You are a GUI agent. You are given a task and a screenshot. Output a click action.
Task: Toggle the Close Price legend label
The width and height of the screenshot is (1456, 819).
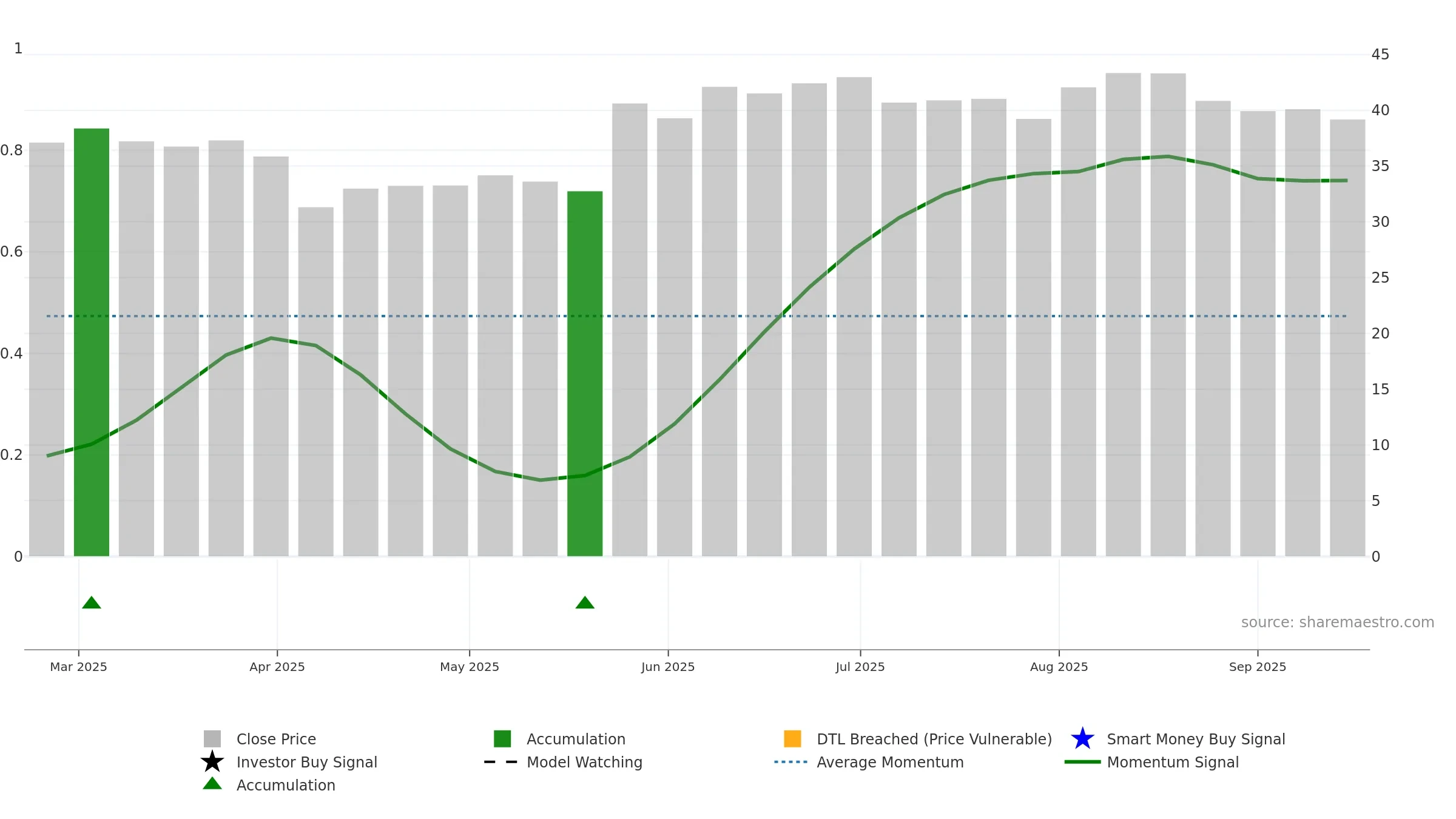tap(276, 740)
